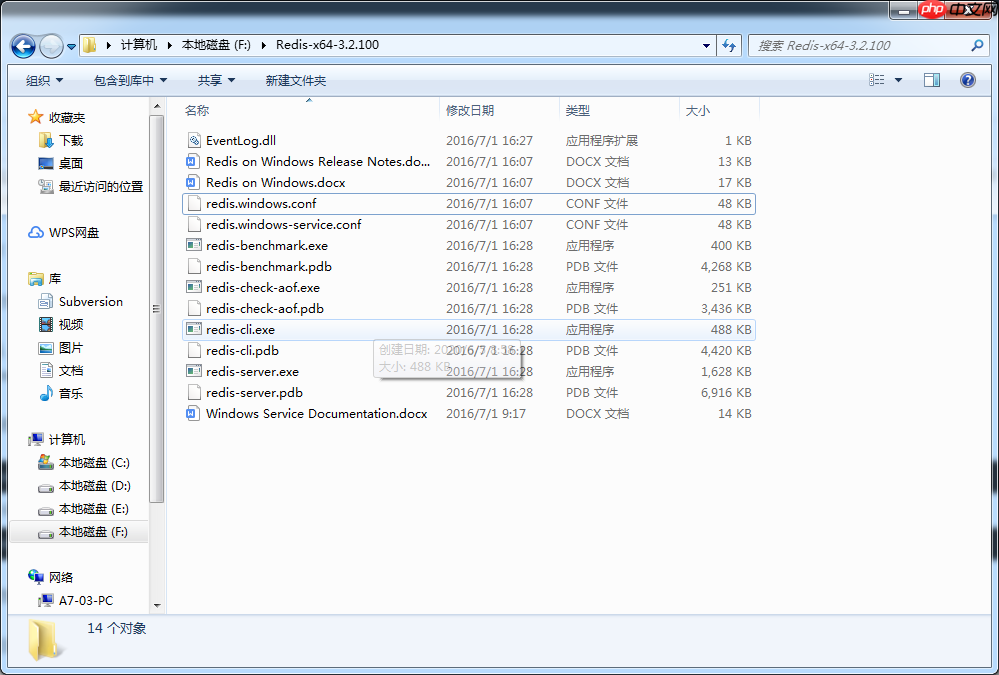999x675 pixels.
Task: Open the 共享 menu
Action: click(216, 80)
